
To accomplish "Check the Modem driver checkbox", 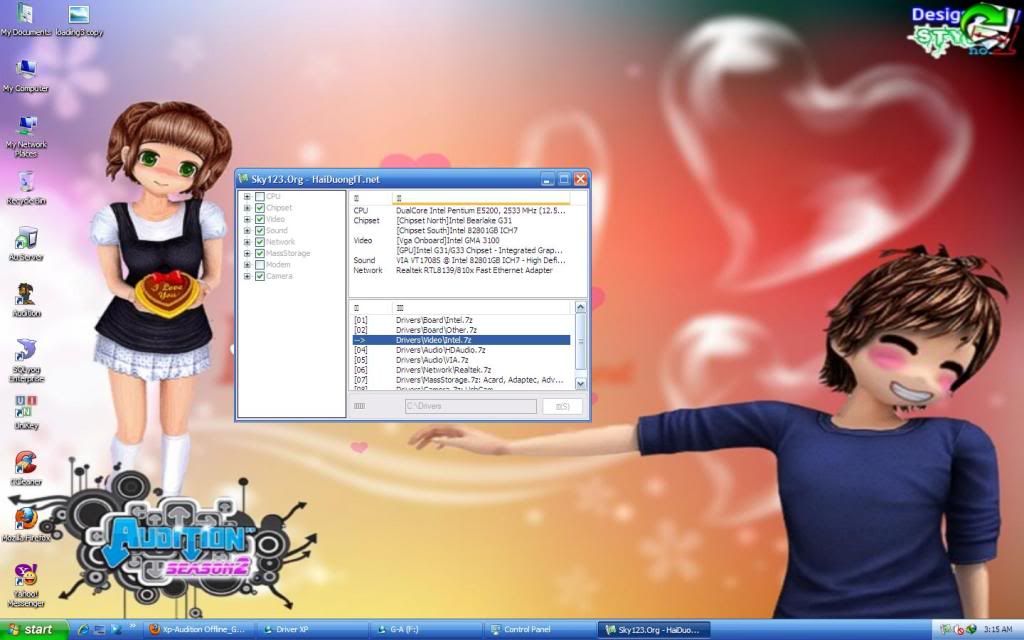I will (x=260, y=265).
